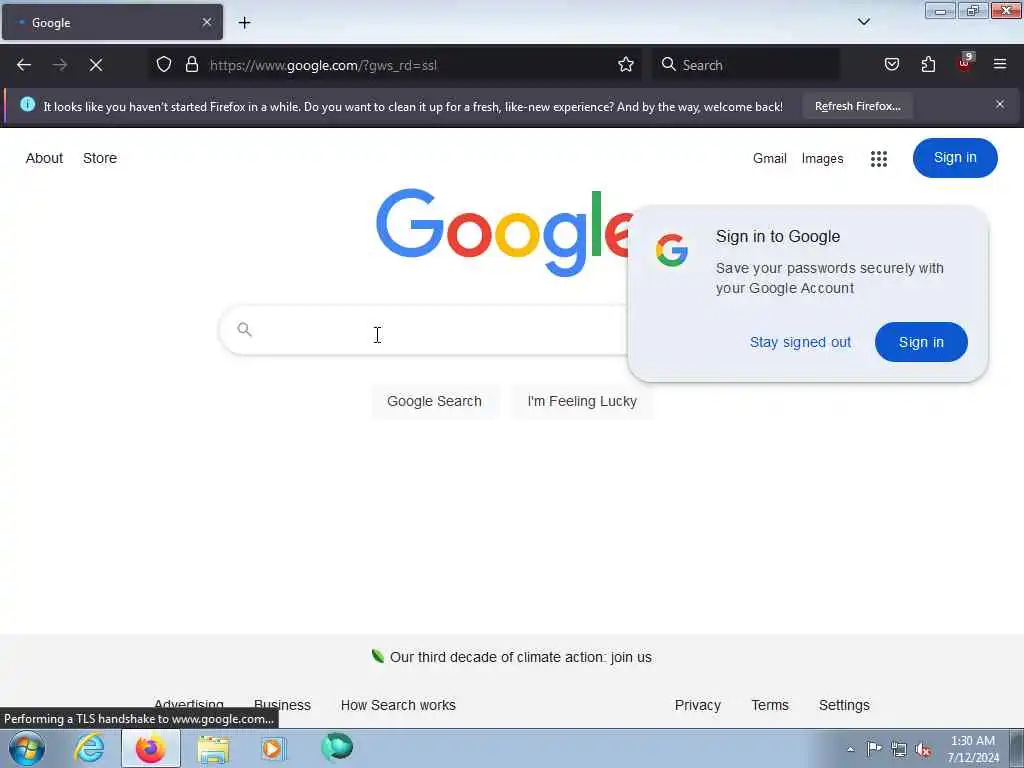This screenshot has height=768, width=1024.
Task: Switch to the Google tab
Action: [x=112, y=22]
